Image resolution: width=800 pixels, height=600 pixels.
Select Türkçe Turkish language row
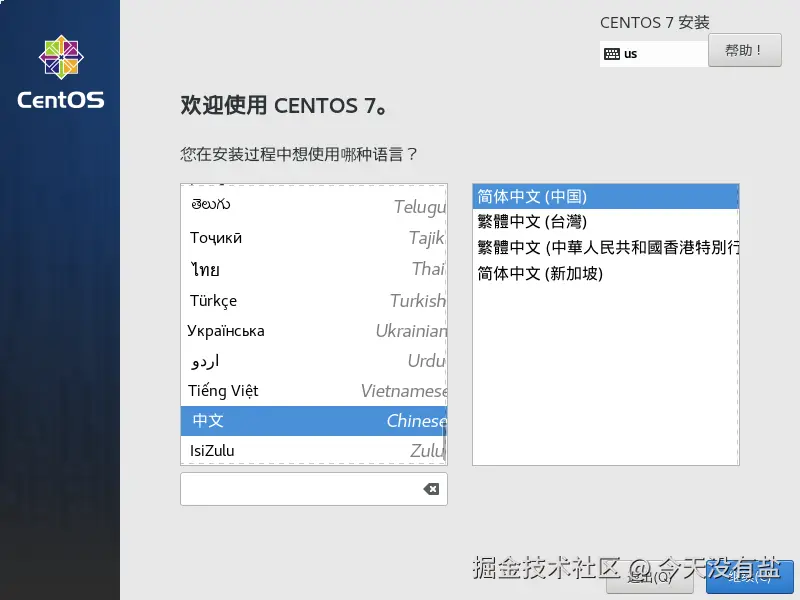314,301
